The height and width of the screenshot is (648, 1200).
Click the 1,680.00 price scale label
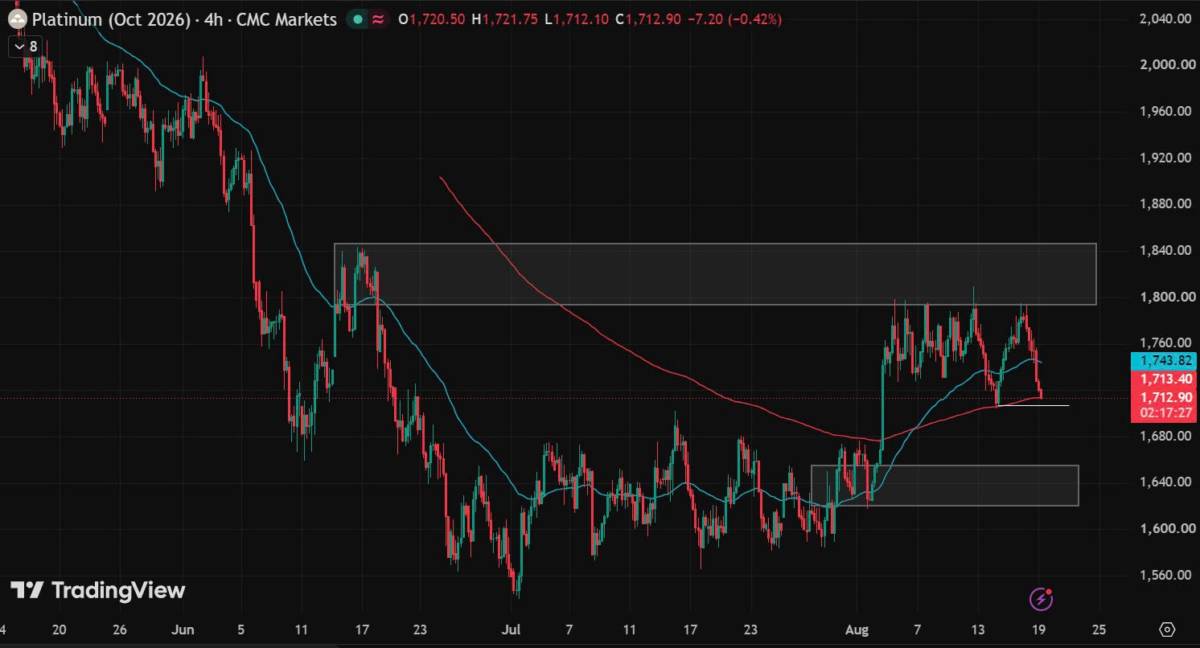1164,436
